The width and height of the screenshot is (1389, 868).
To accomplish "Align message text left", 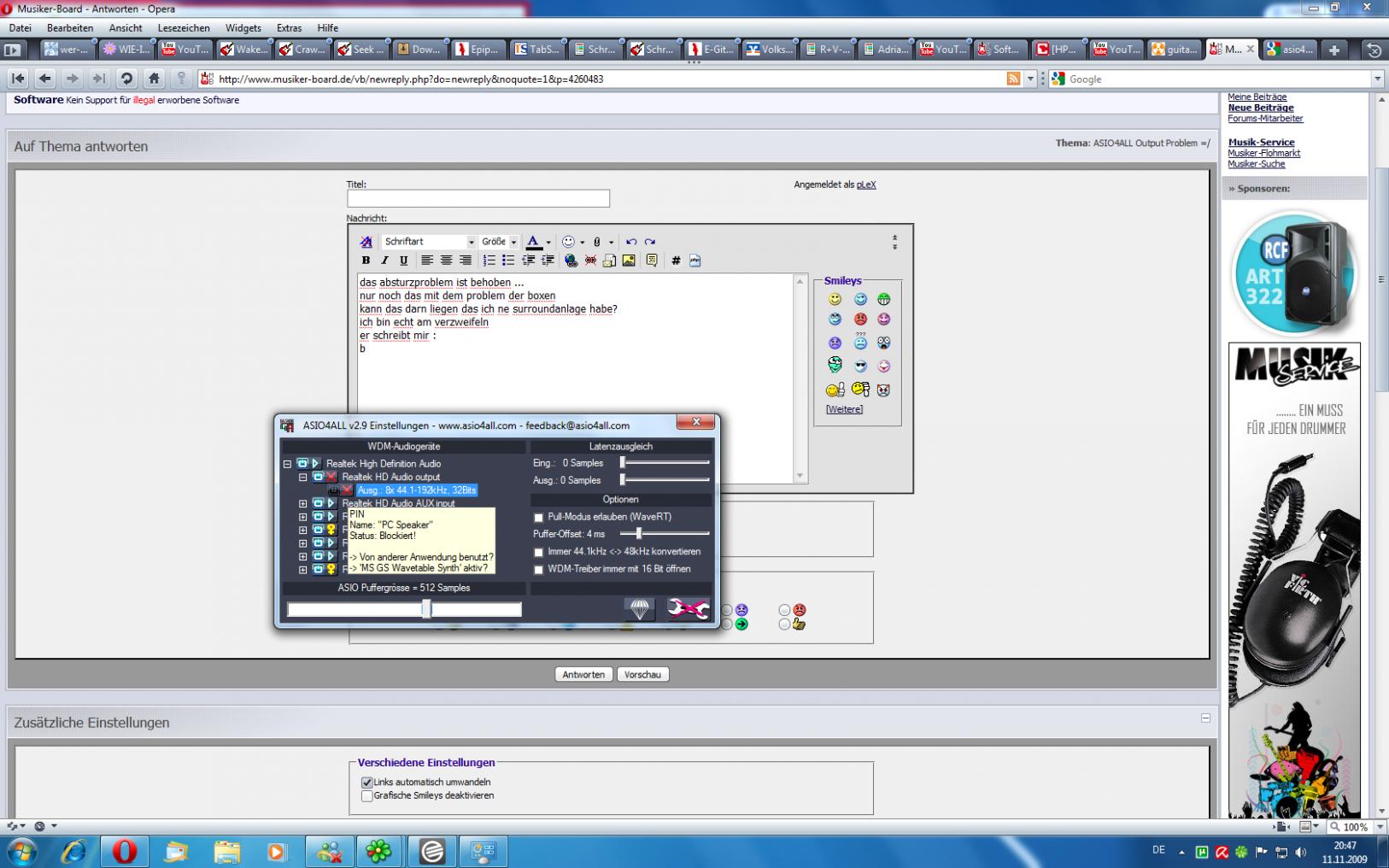I will pos(427,261).
